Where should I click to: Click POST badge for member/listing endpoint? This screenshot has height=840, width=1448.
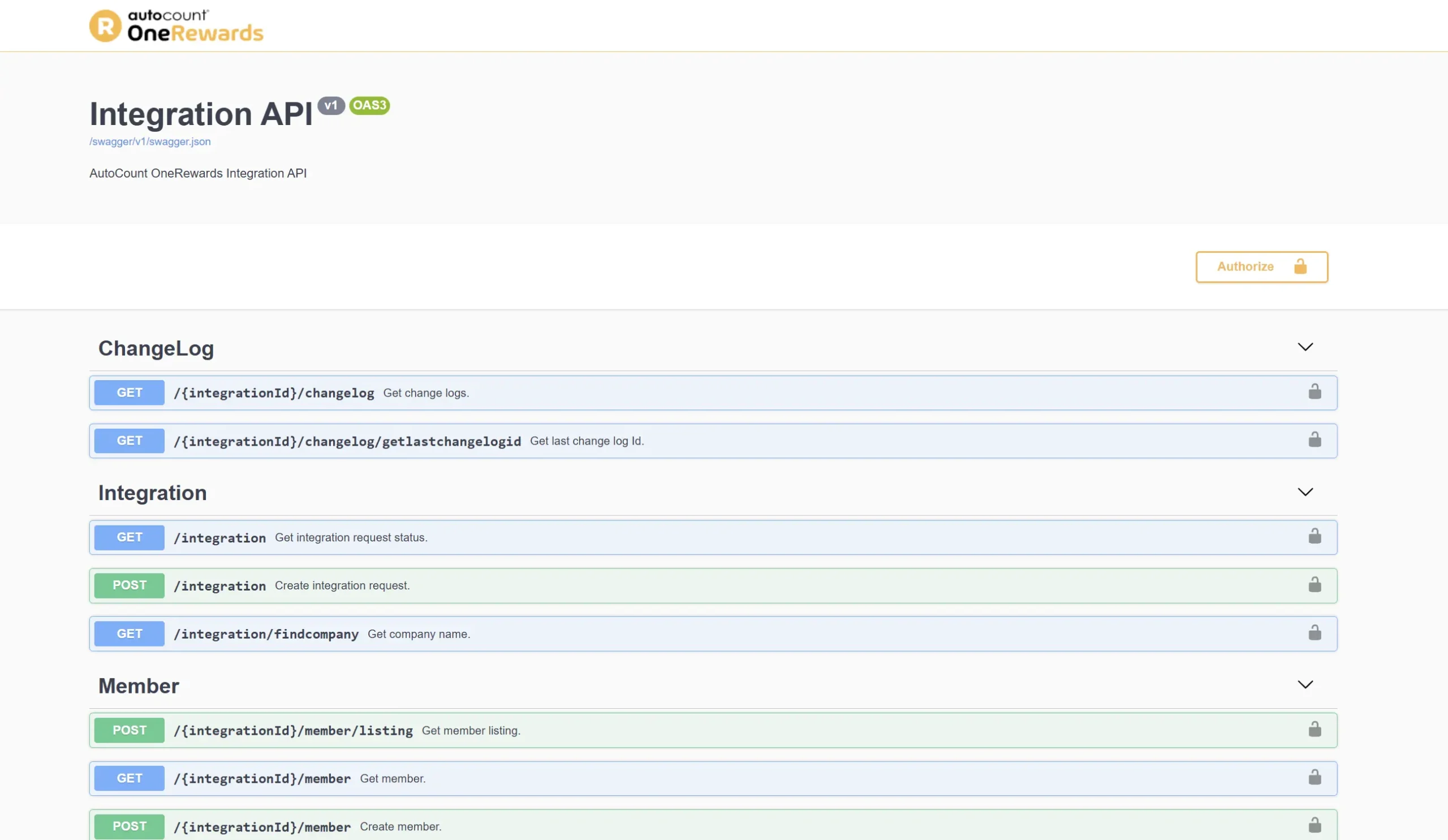(130, 730)
